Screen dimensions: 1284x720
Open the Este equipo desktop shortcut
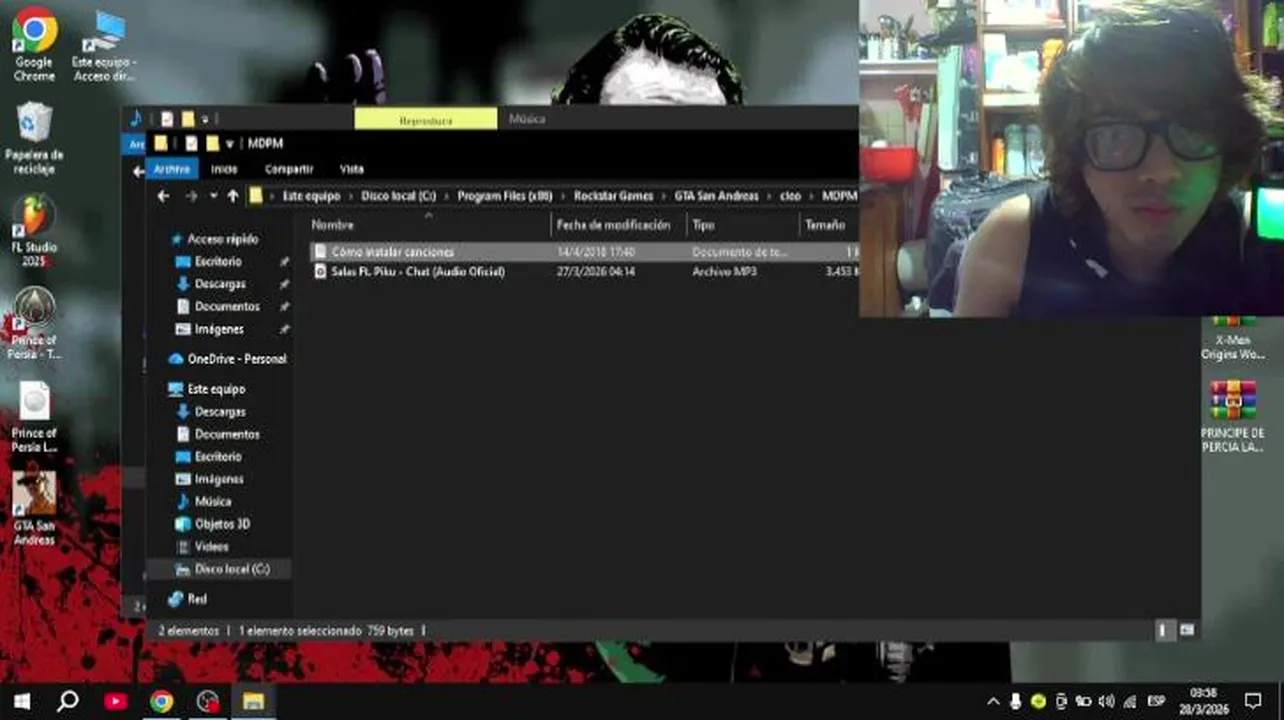coord(104,45)
